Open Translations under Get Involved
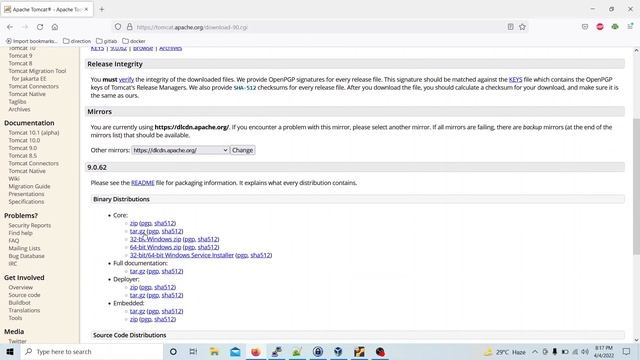 point(24,310)
